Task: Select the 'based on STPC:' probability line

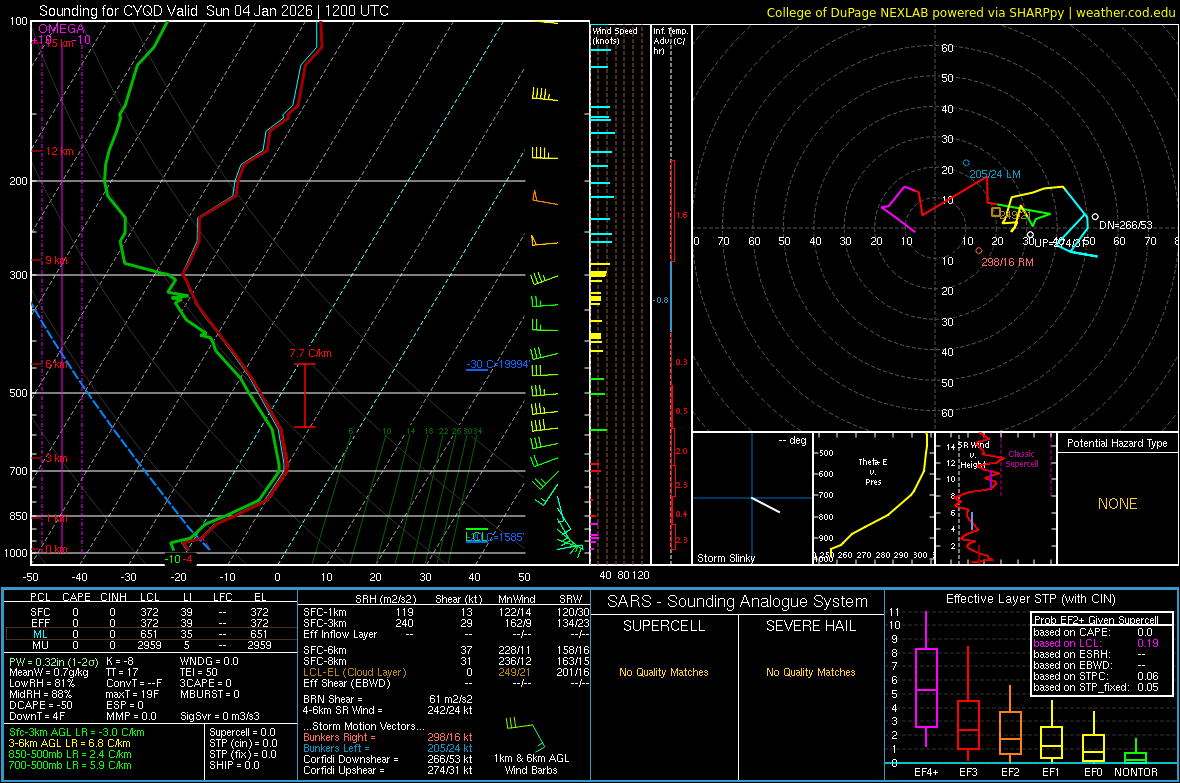Action: pos(1096,676)
